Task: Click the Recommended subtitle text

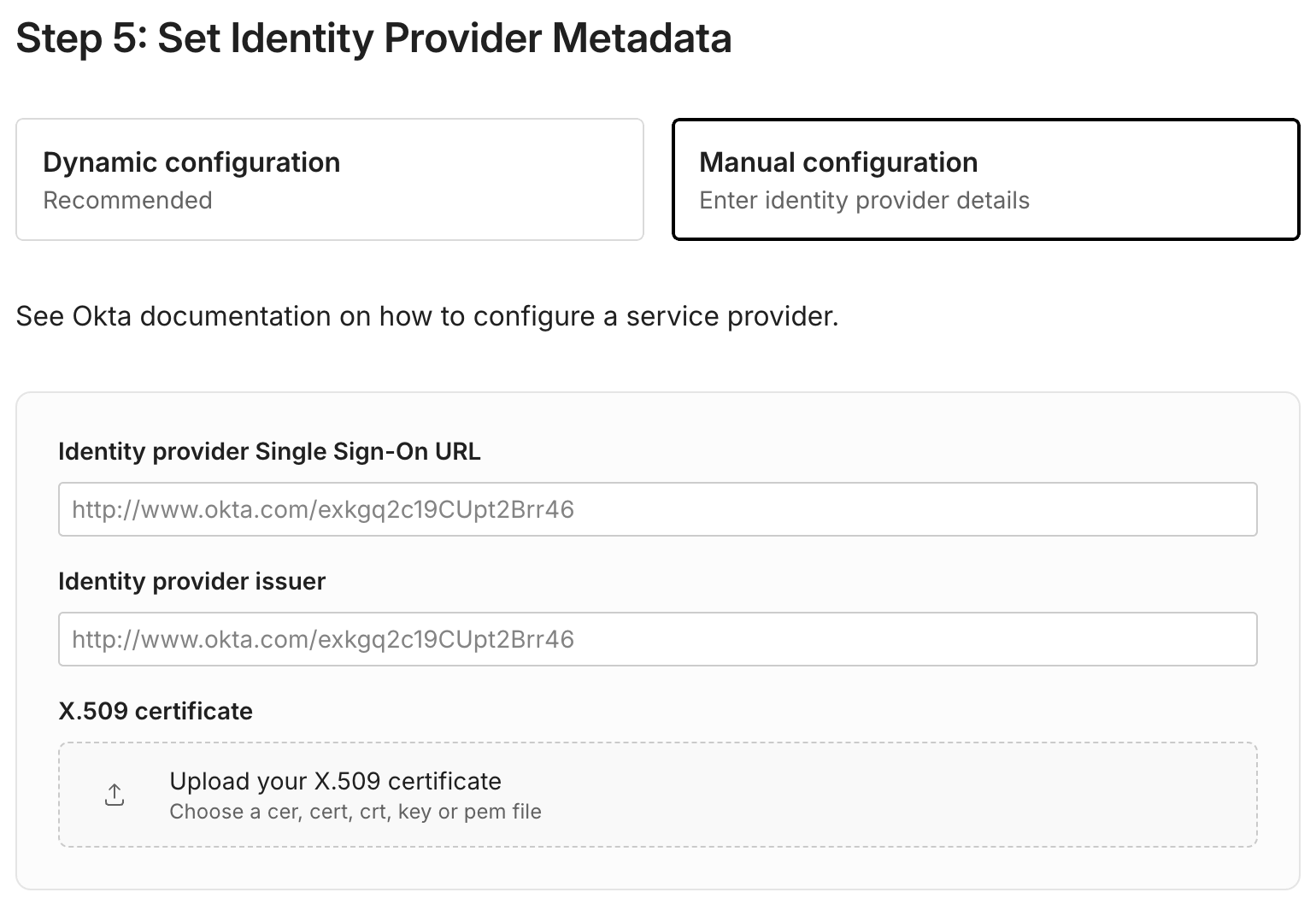Action: tap(128, 201)
